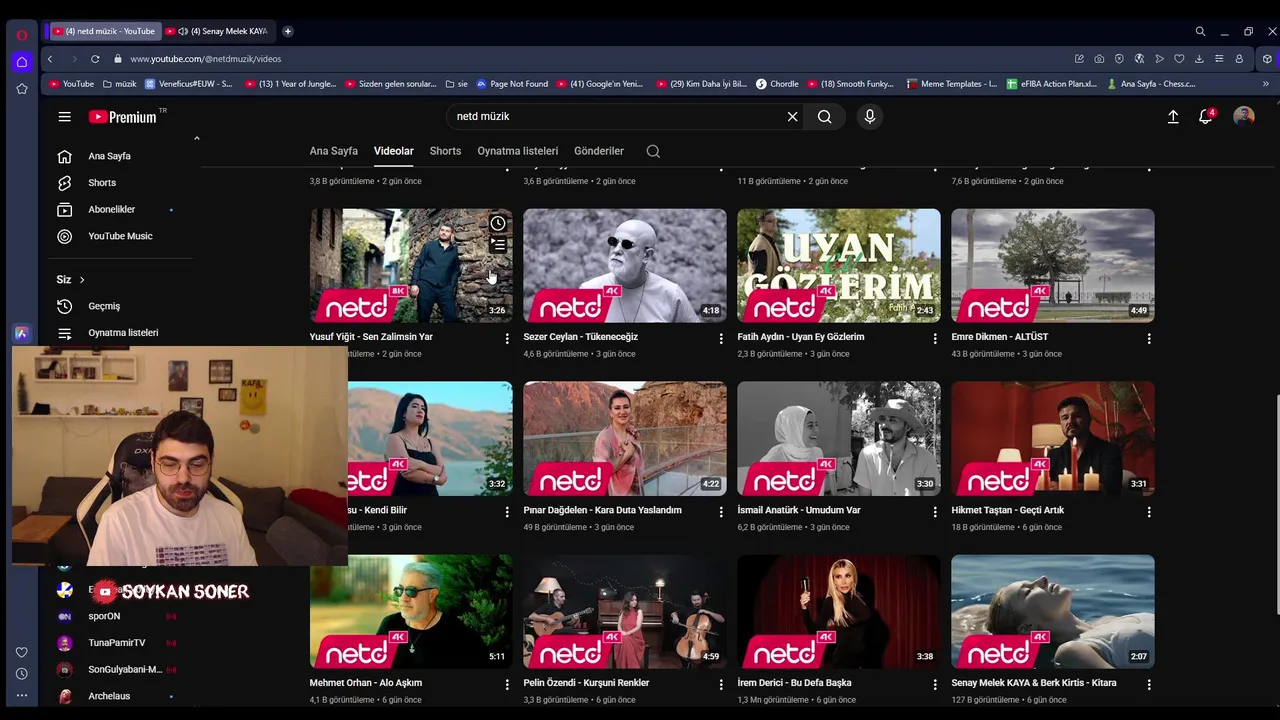The height and width of the screenshot is (720, 1280).
Task: Open the Opera sidebar three-dots menu
Action: point(22,696)
